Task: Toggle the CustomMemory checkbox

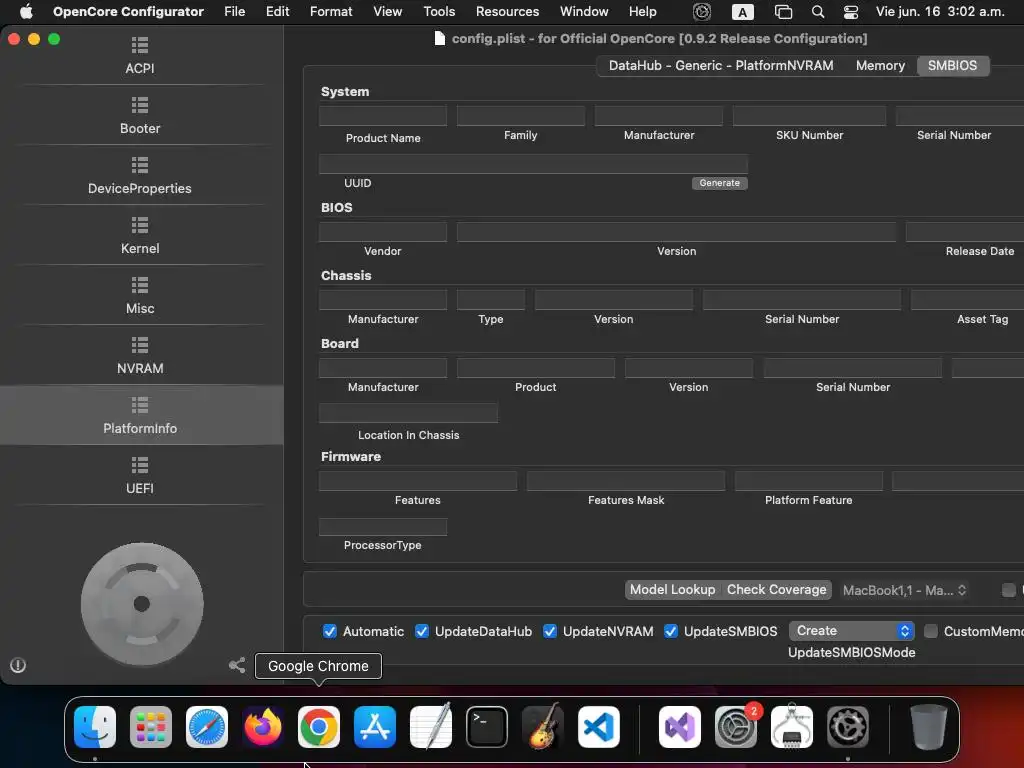Action: pyautogui.click(x=931, y=632)
